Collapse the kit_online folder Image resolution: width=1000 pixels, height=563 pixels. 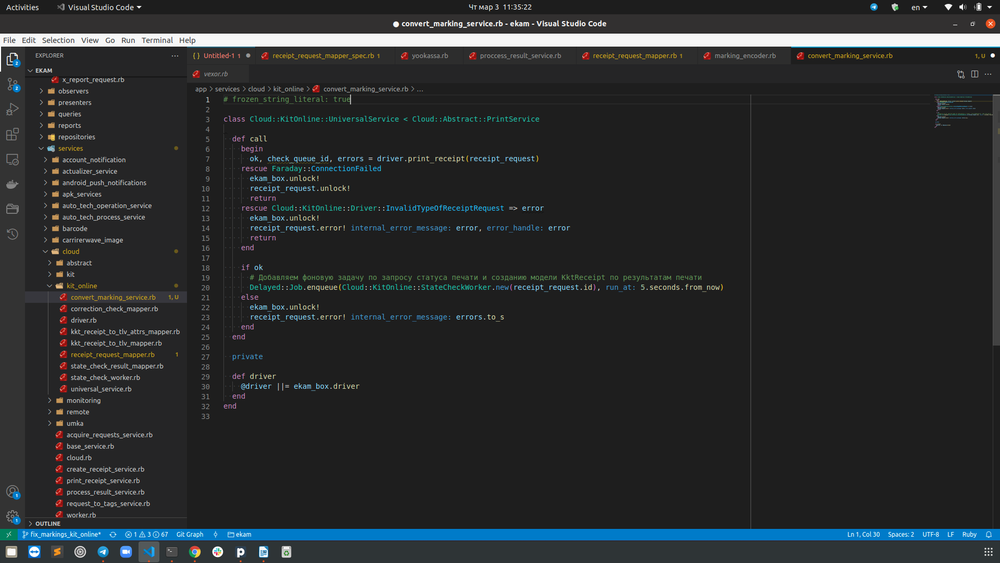(80, 286)
